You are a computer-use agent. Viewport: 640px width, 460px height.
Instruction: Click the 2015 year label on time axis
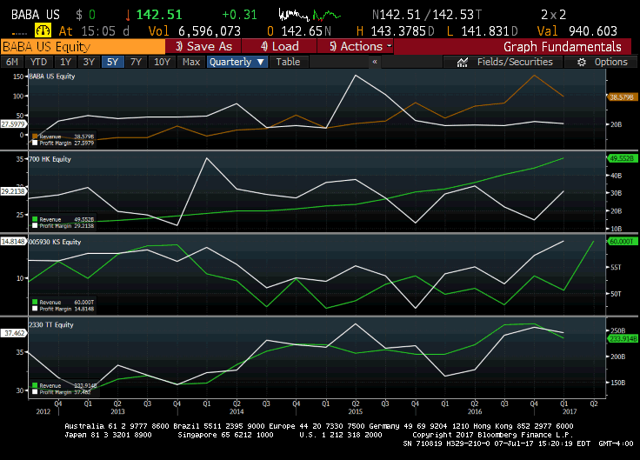pyautogui.click(x=356, y=412)
